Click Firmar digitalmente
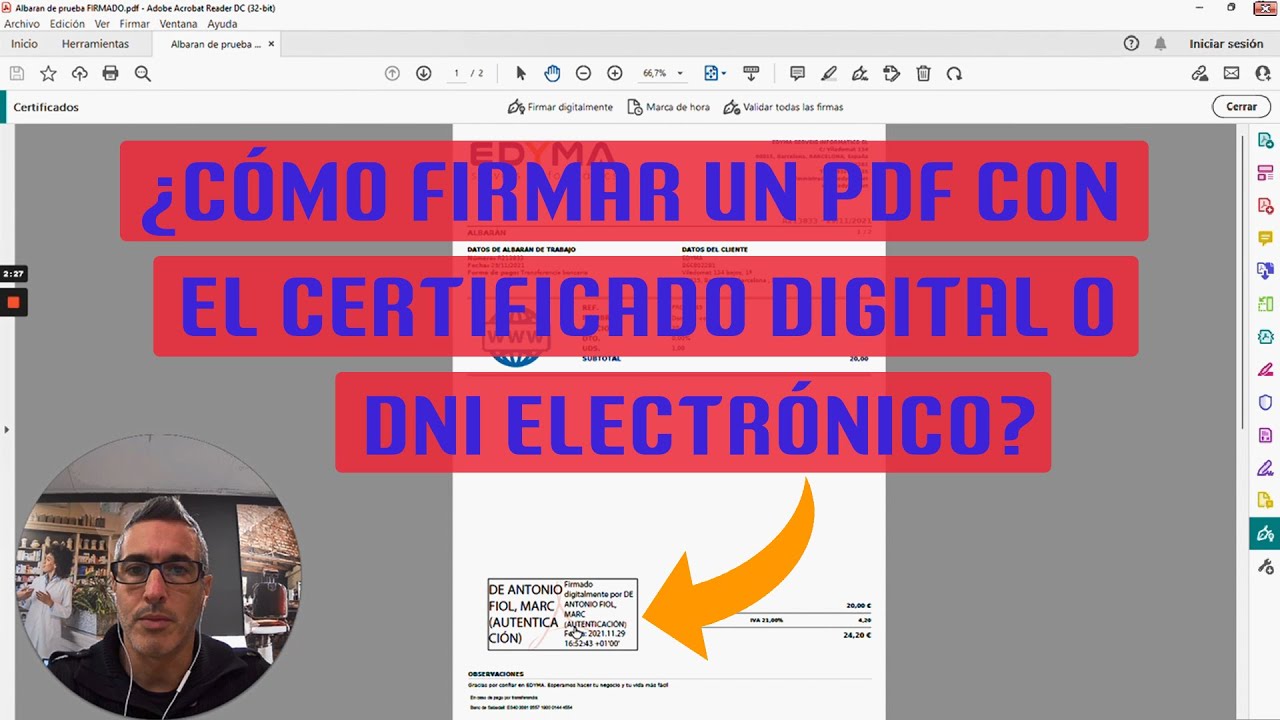This screenshot has height=720, width=1280. [x=560, y=107]
